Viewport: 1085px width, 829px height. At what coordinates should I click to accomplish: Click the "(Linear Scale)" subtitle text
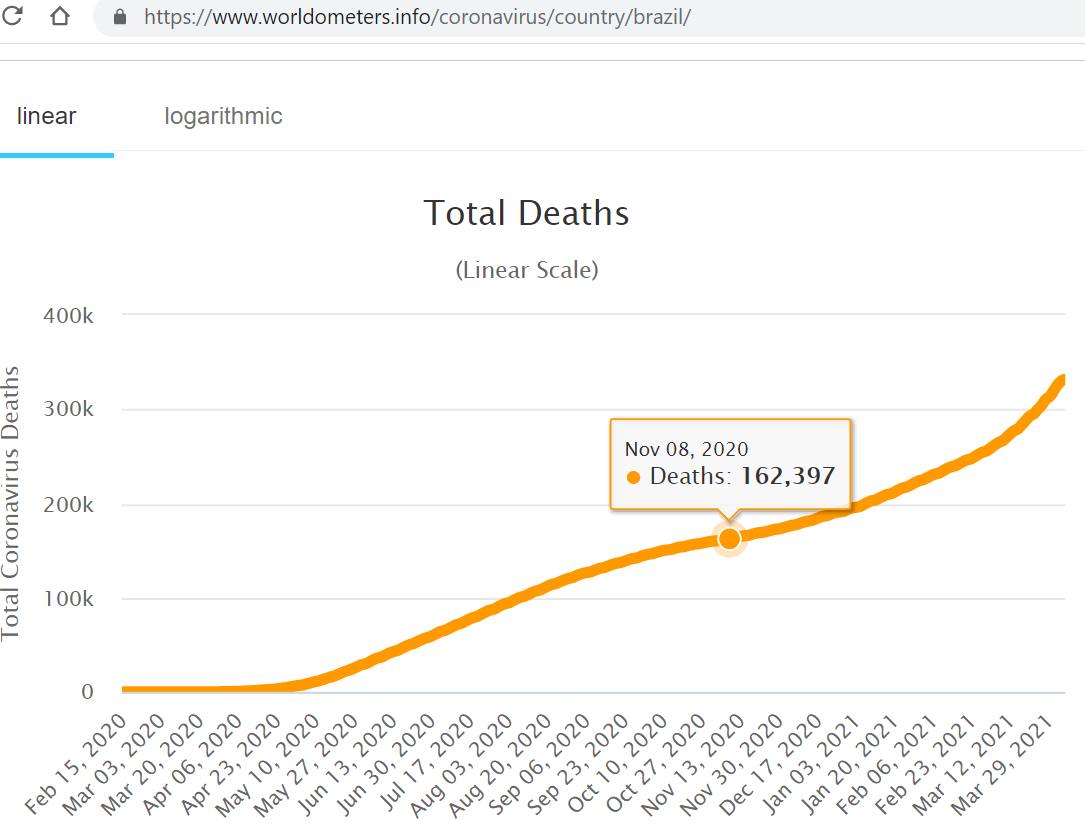(x=527, y=270)
